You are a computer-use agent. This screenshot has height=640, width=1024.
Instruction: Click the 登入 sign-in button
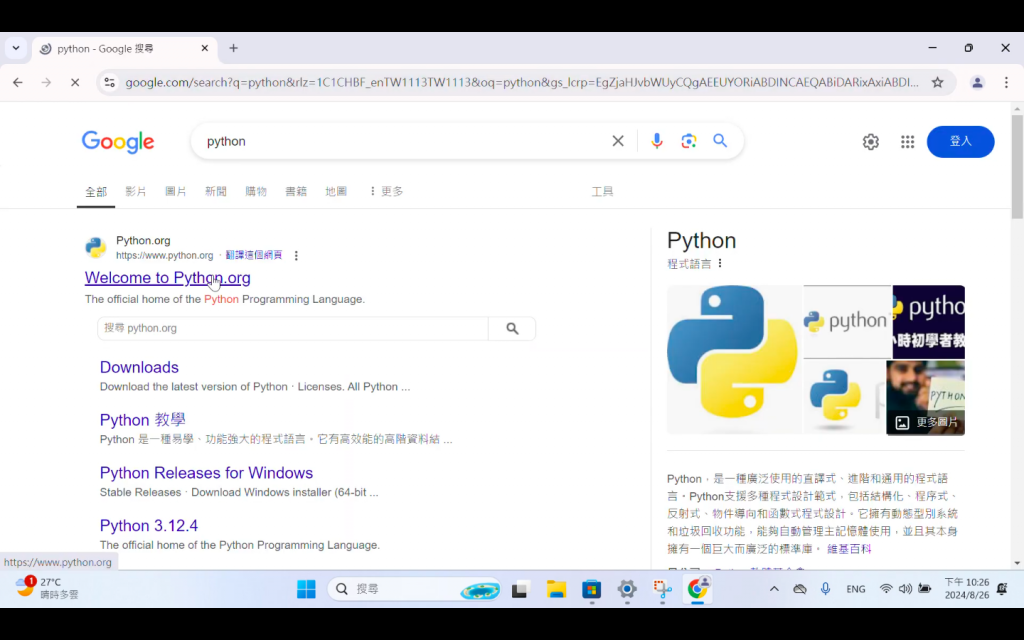(961, 142)
